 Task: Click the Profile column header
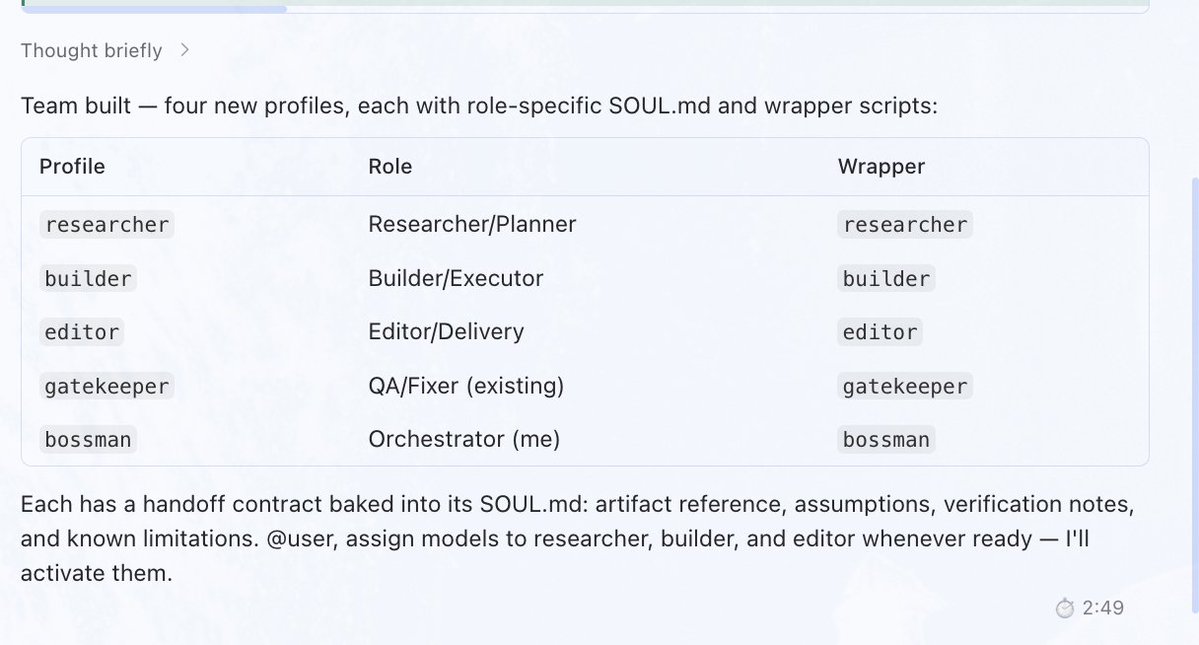pyautogui.click(x=72, y=167)
